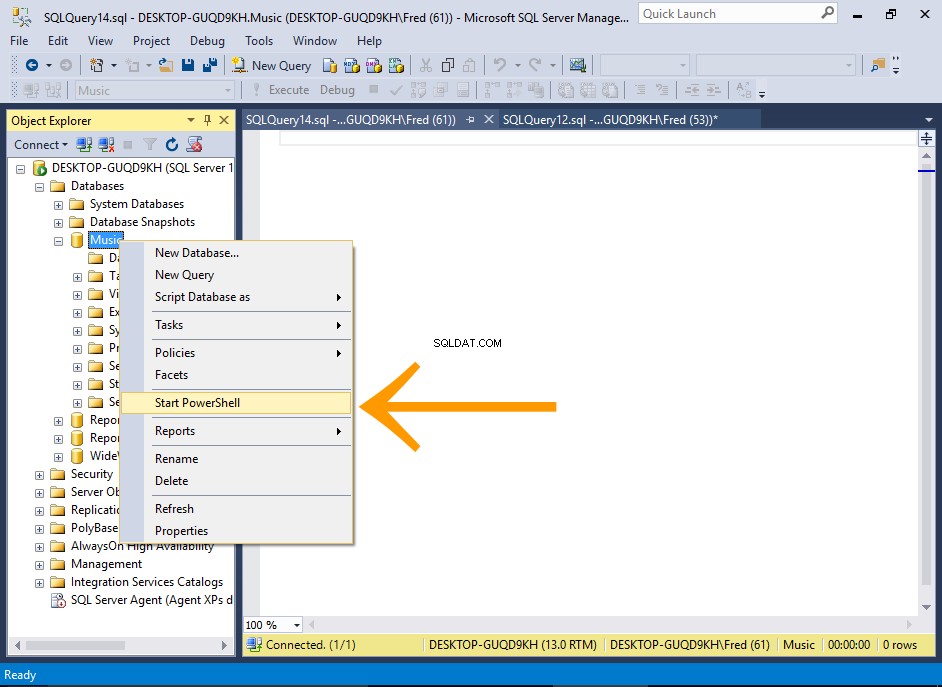The height and width of the screenshot is (687, 942).
Task: Expand the Database Snapshots folder
Action: (x=58, y=223)
